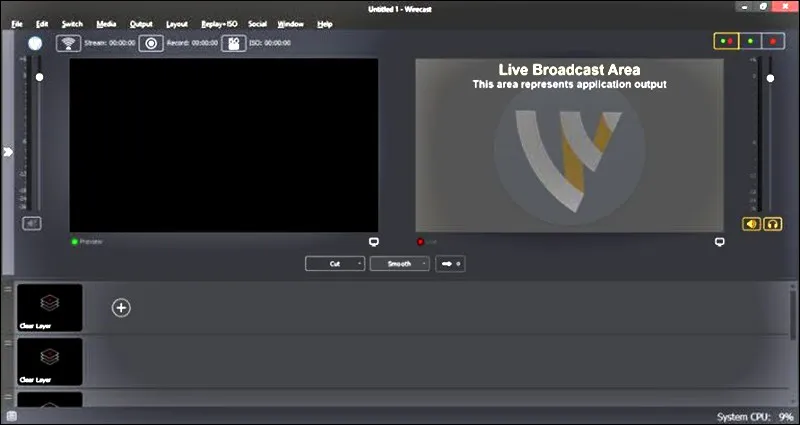Open the Switch menu
This screenshot has width=800, height=425.
[x=72, y=24]
